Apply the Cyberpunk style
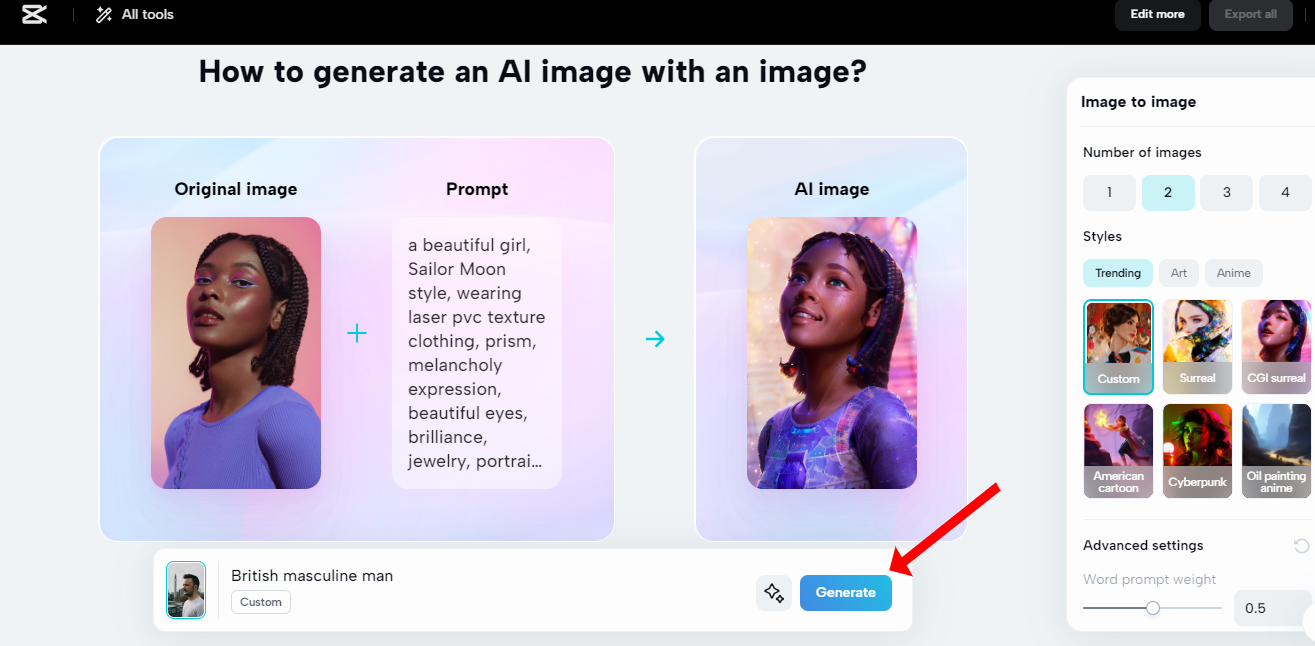 pyautogui.click(x=1197, y=449)
